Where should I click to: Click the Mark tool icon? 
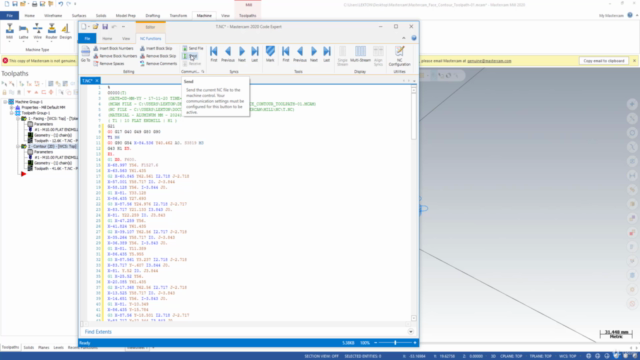[x=270, y=54]
